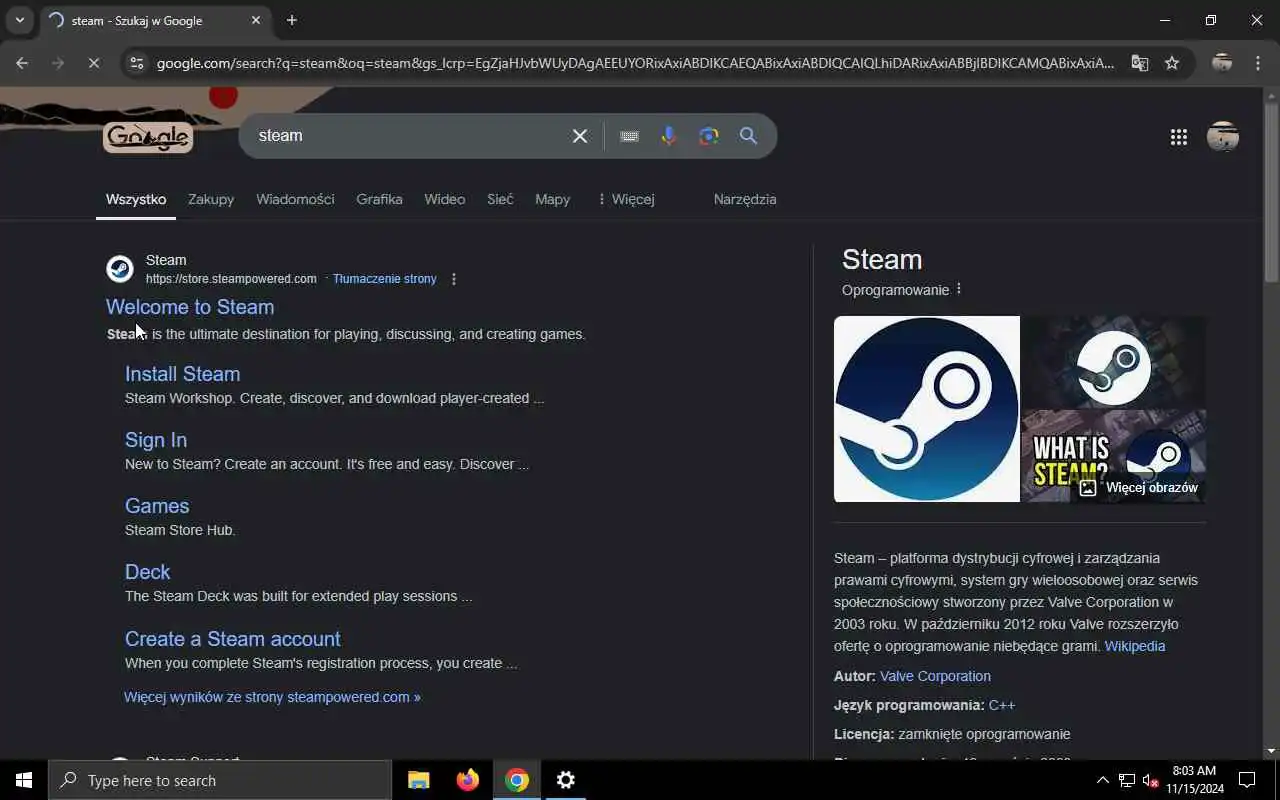The height and width of the screenshot is (800, 1280).
Task: Switch to the Wideo tab
Action: 444,199
